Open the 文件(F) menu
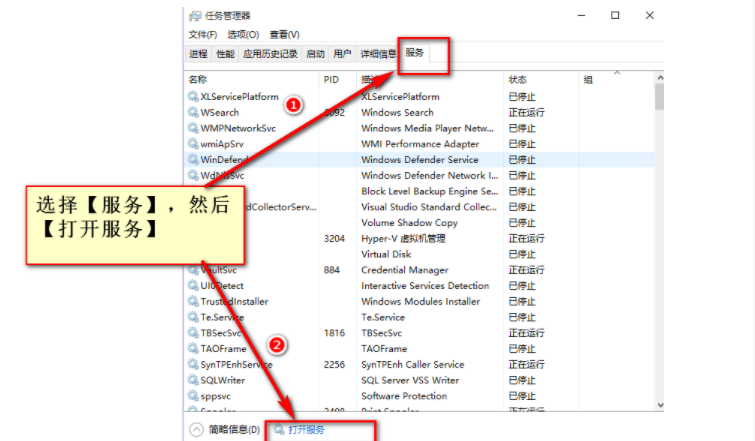755x441 pixels. point(203,35)
